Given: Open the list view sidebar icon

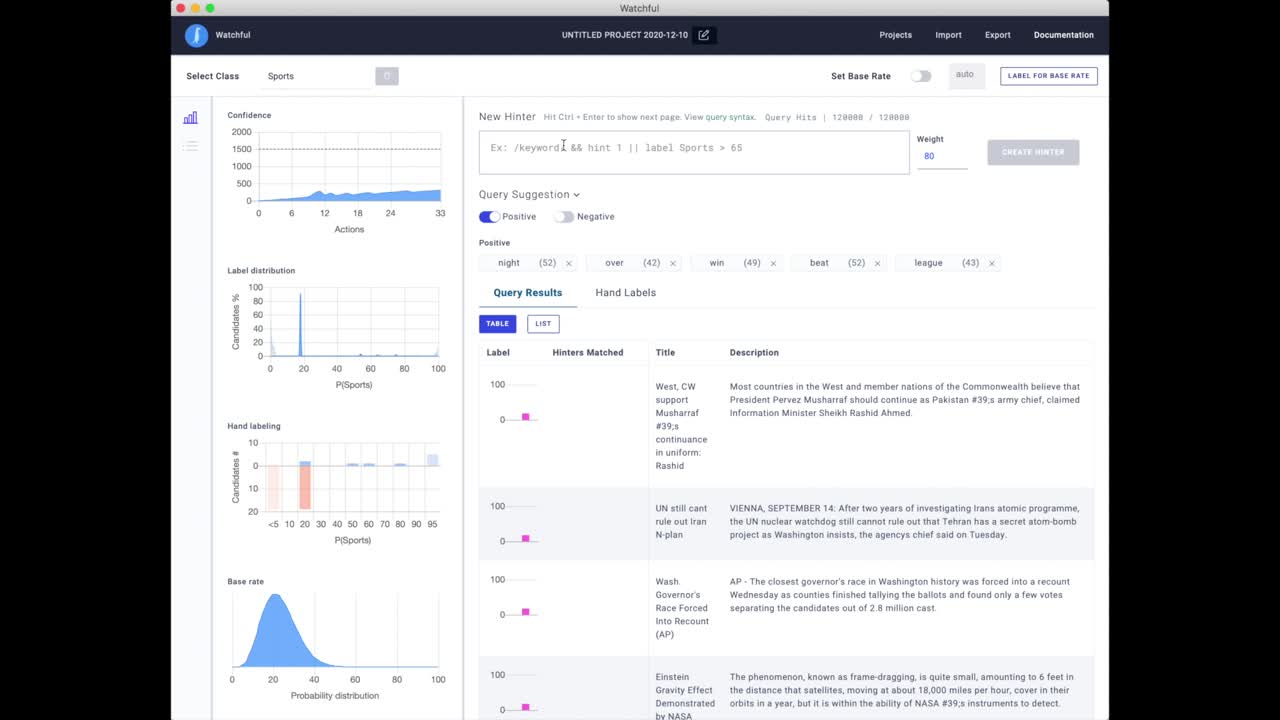Looking at the screenshot, I should (190, 146).
